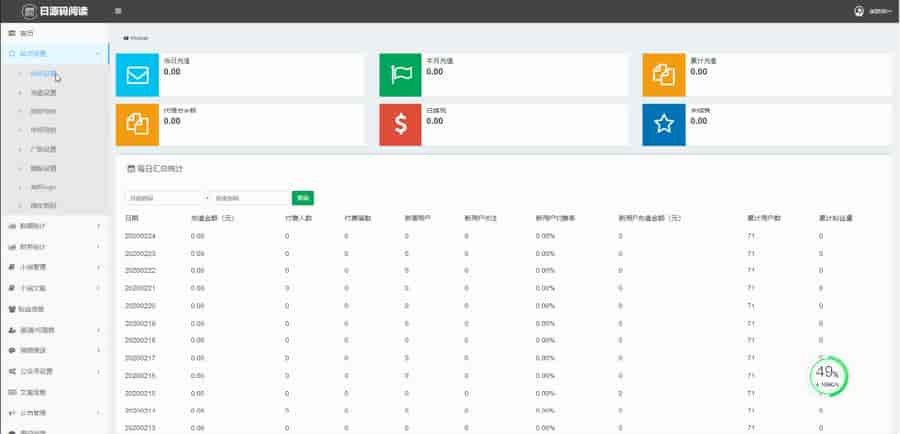Click the 日源码阅读 logo in header

(56, 11)
